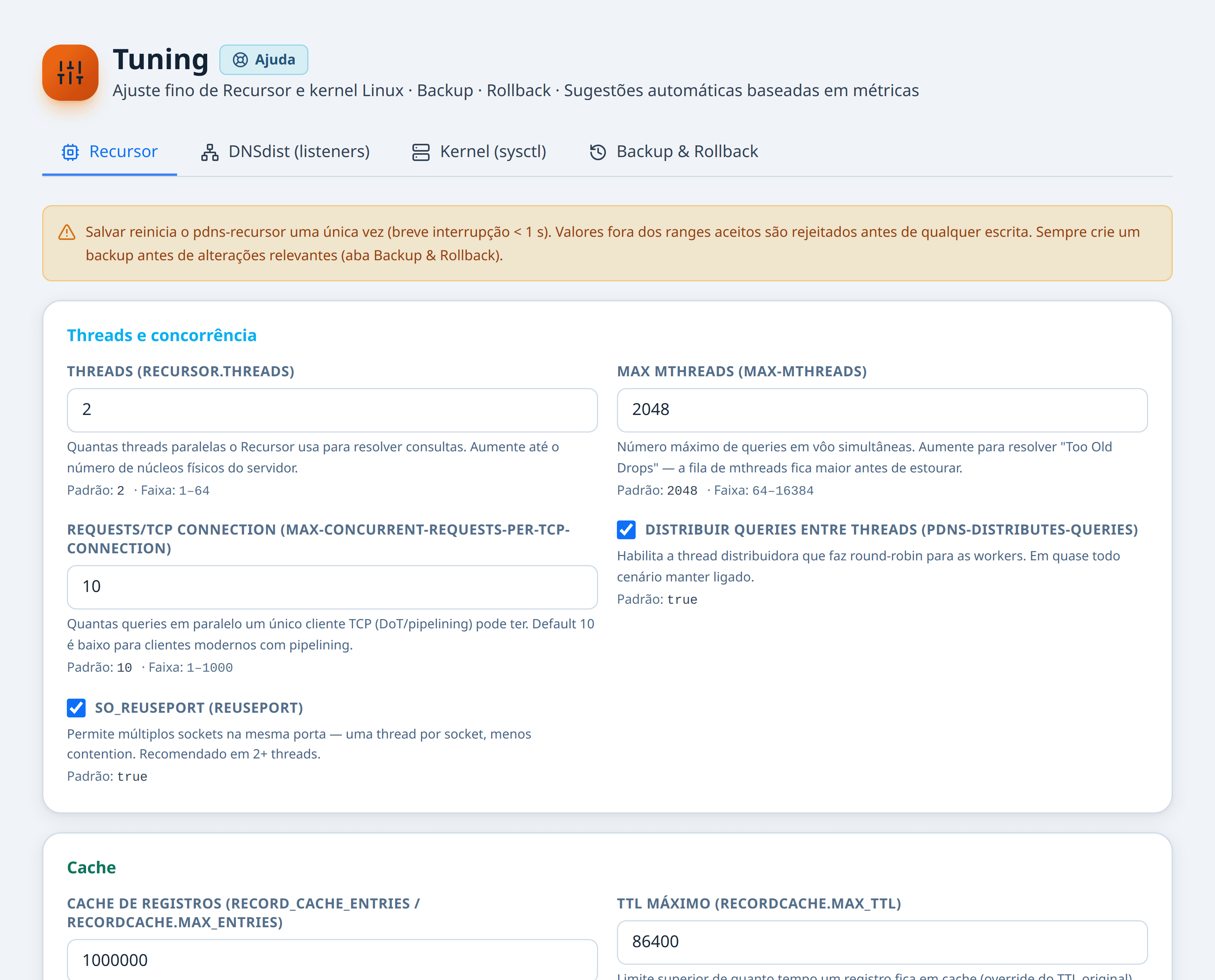
Task: Toggle the SO_REUSEPORT checkbox
Action: tap(76, 708)
